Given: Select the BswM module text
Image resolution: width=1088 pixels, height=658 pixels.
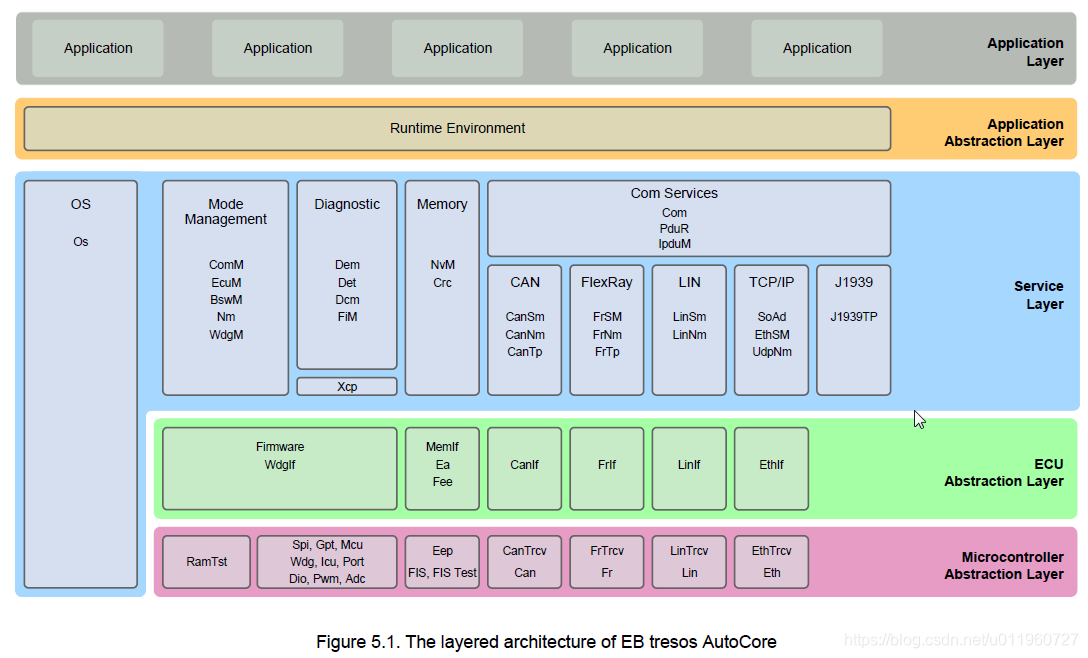Looking at the screenshot, I should pos(226,300).
